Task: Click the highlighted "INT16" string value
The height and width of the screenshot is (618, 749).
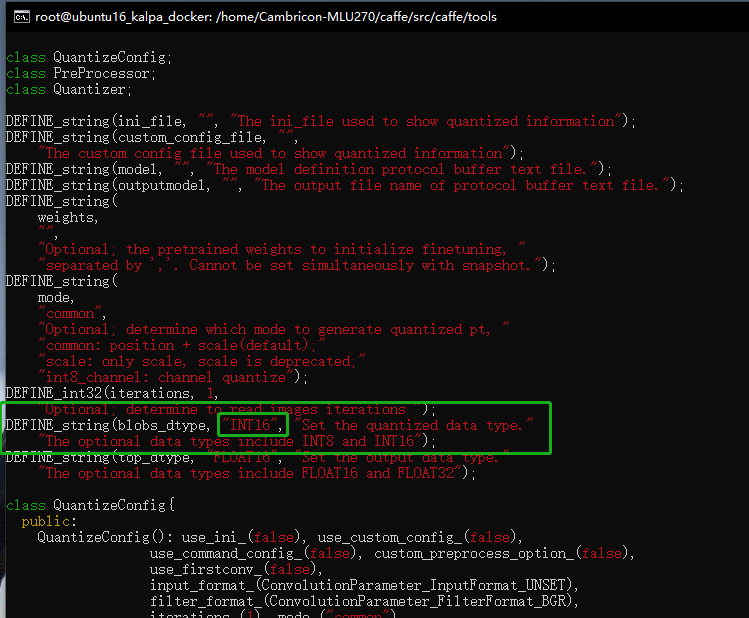Action: (253, 425)
